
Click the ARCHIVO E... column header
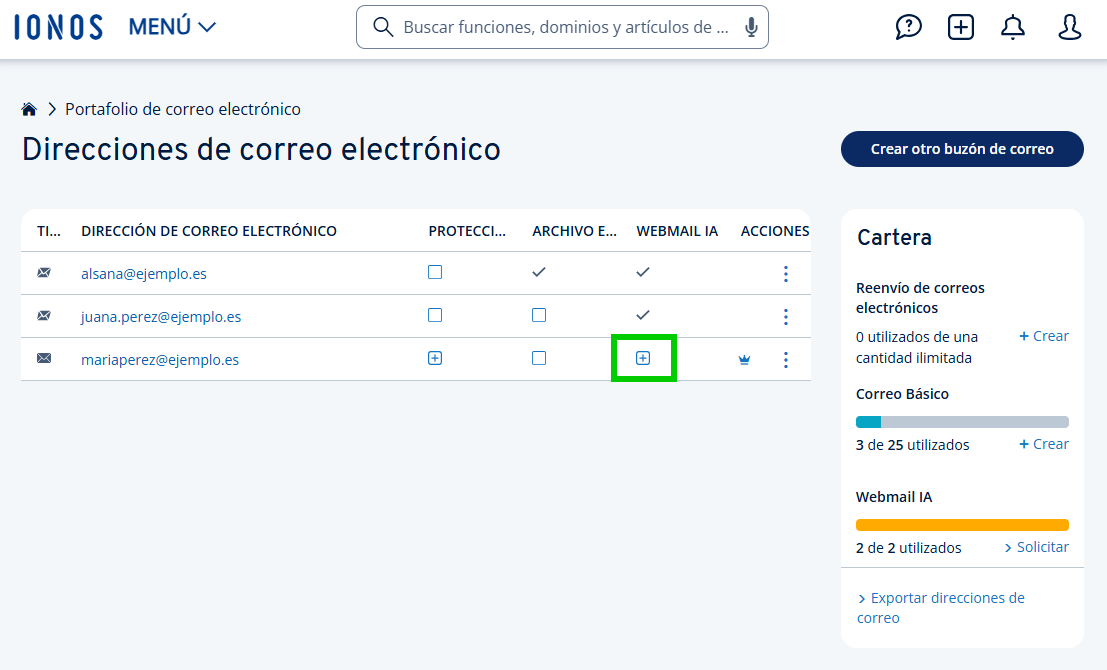574,231
